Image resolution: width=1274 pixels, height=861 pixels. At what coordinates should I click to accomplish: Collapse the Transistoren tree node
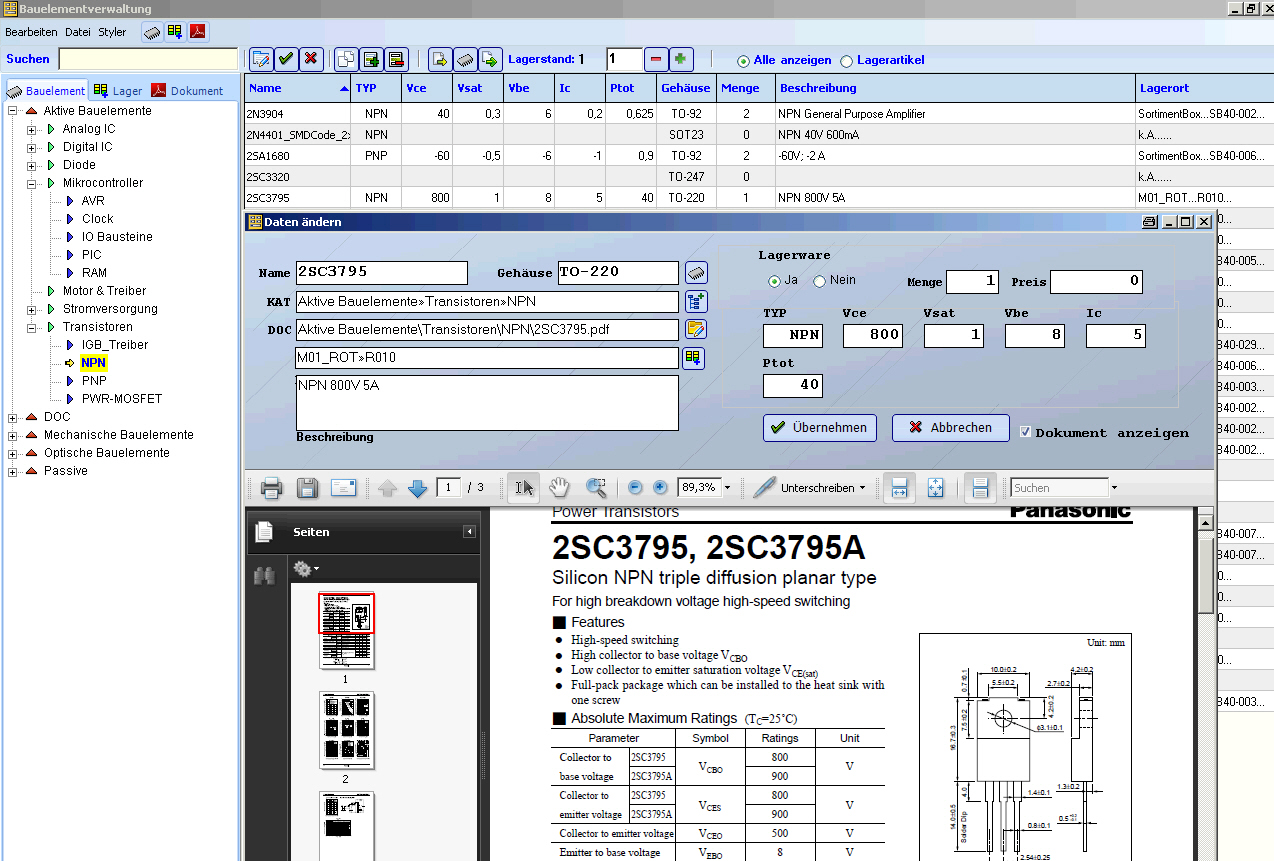click(32, 327)
